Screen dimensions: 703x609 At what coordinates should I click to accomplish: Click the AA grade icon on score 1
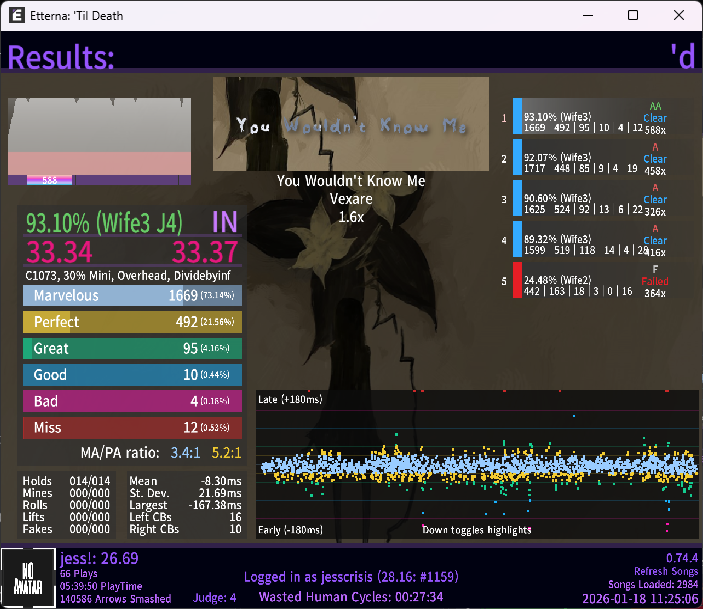point(655,106)
